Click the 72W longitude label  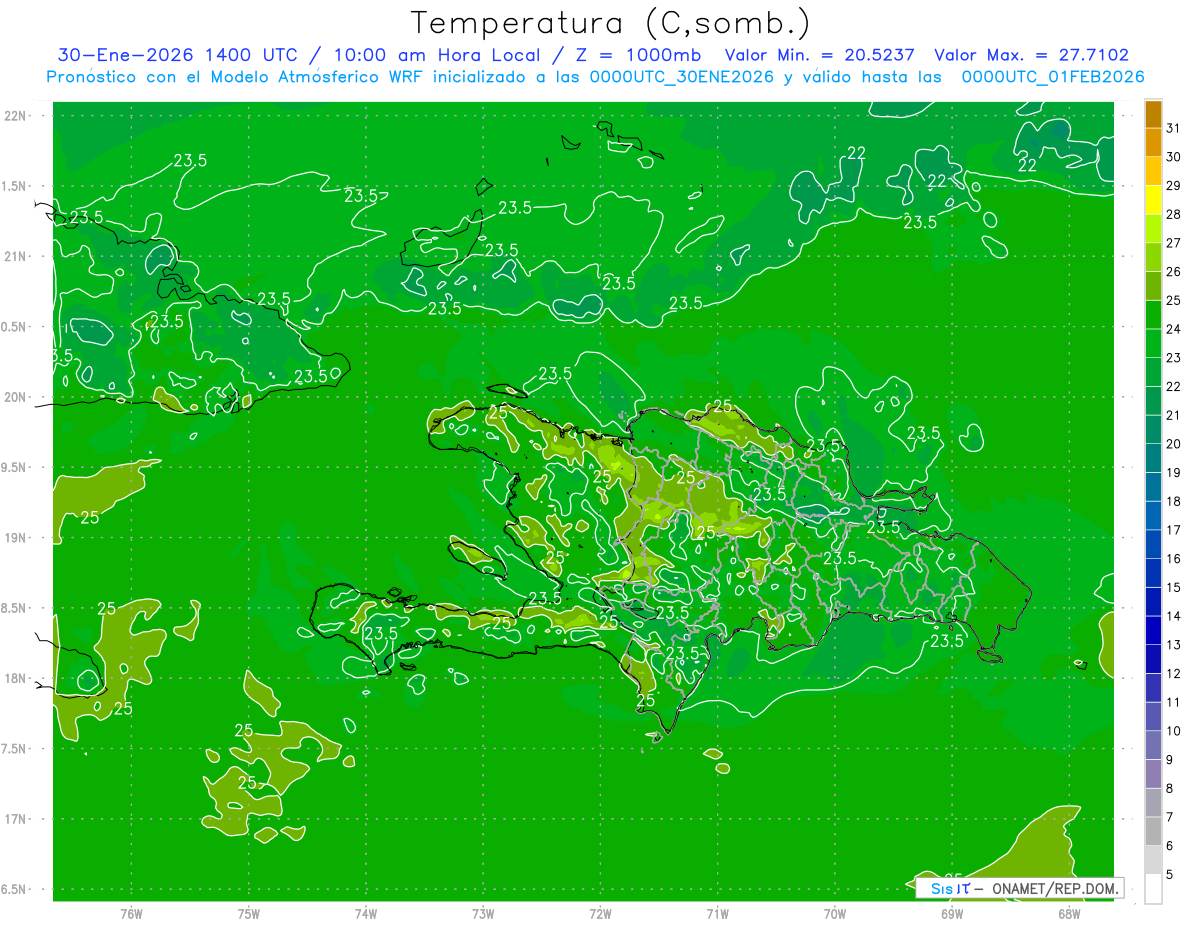pyautogui.click(x=600, y=914)
